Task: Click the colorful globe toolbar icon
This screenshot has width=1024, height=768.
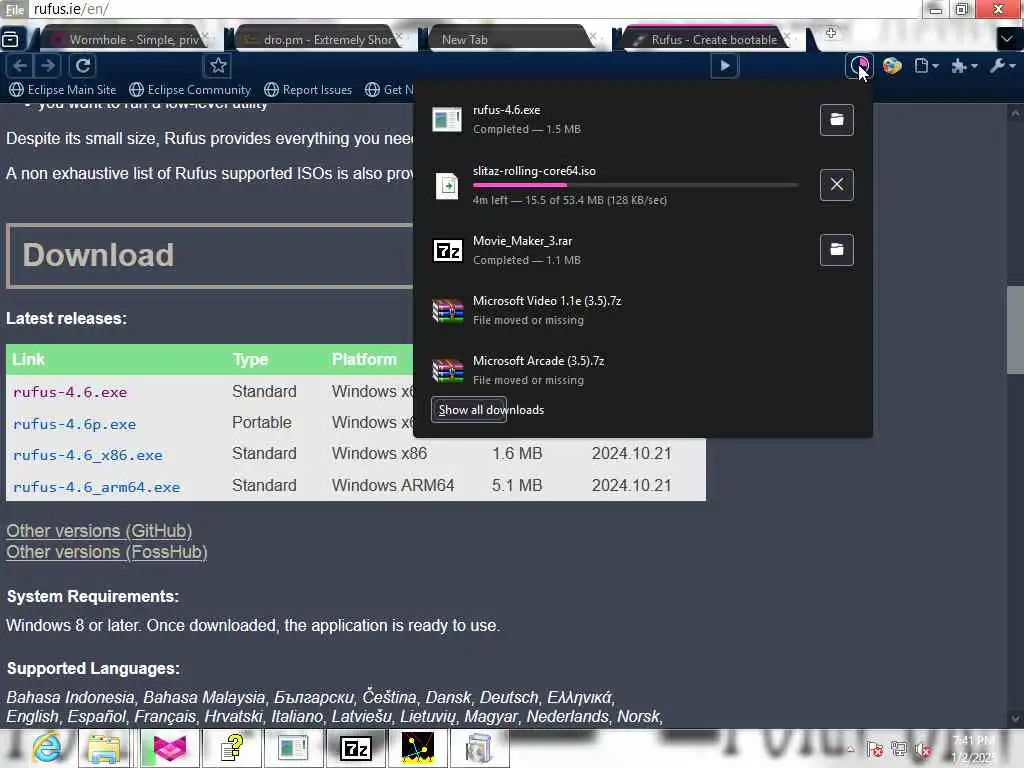Action: point(892,66)
